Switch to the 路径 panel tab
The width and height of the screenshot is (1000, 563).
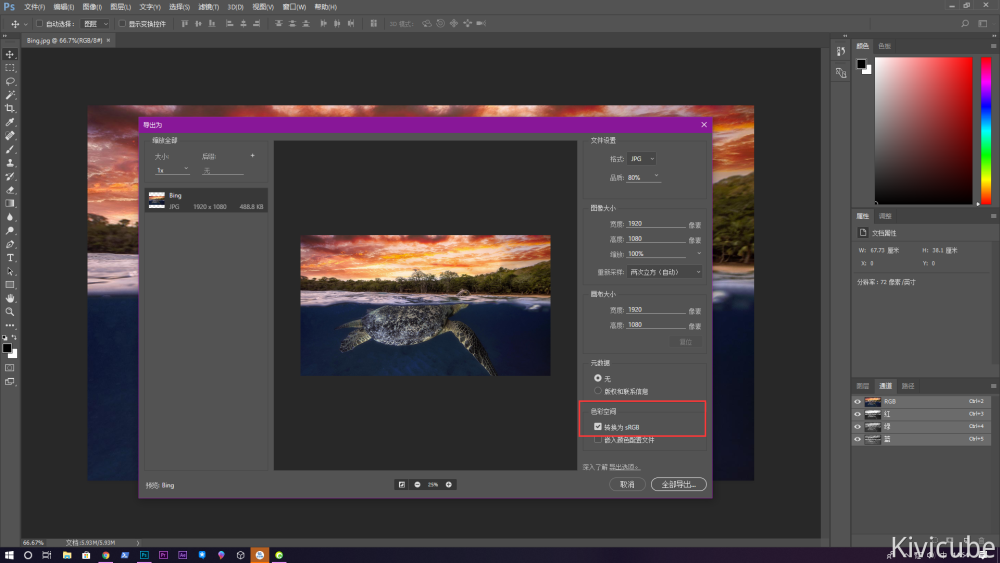coord(908,386)
